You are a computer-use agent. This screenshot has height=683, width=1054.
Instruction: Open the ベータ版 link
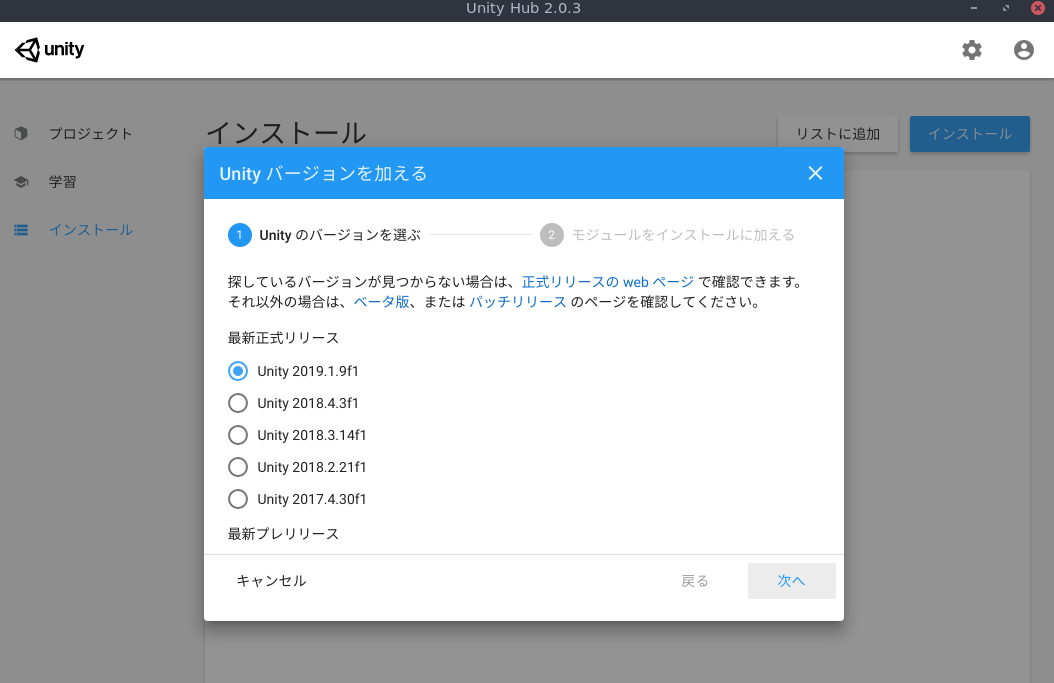pyautogui.click(x=381, y=302)
